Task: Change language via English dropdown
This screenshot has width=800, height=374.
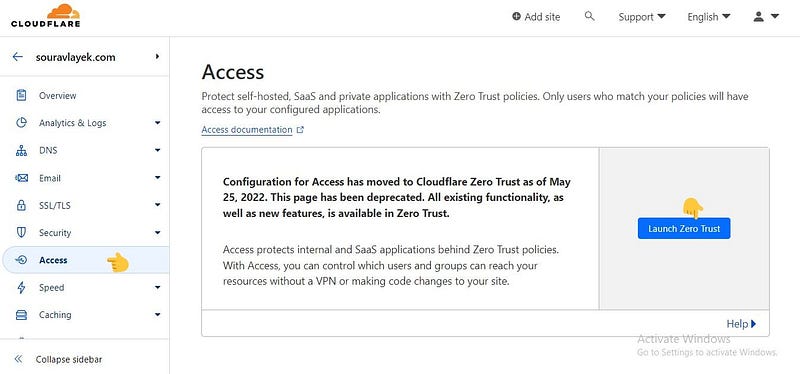Action: click(x=709, y=17)
